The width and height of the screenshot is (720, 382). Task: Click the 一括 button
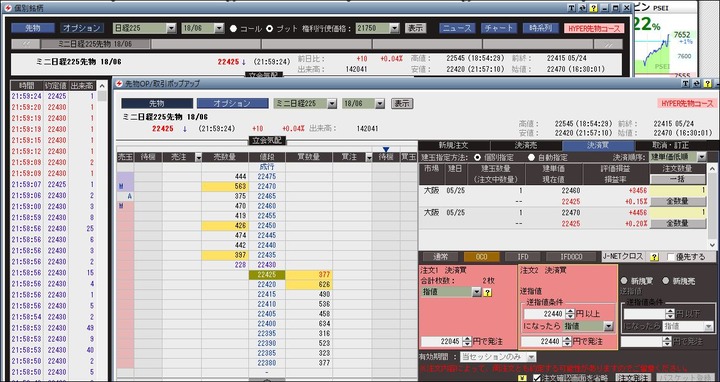[x=678, y=180]
